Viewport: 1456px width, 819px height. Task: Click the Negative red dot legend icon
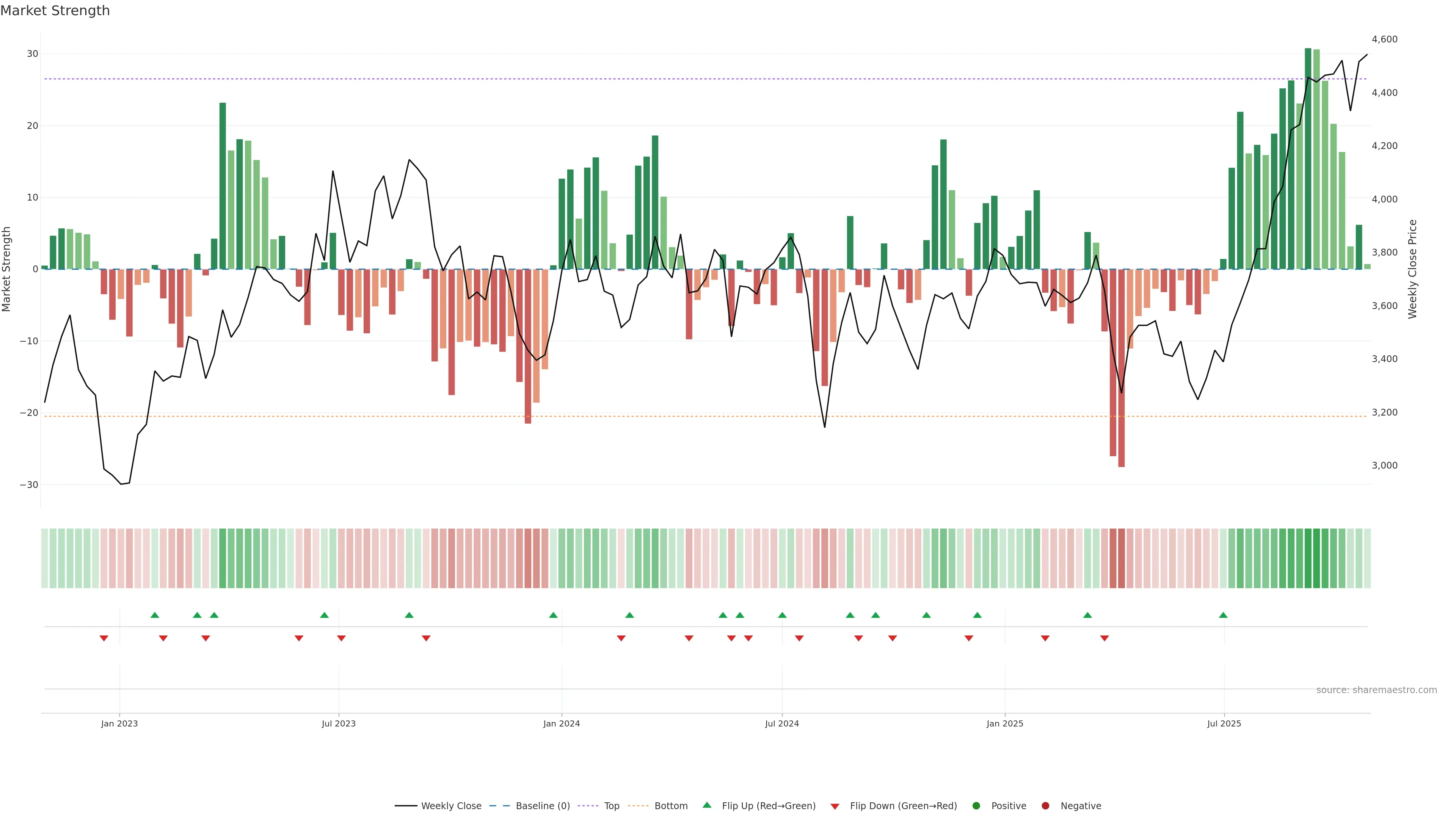1045,806
